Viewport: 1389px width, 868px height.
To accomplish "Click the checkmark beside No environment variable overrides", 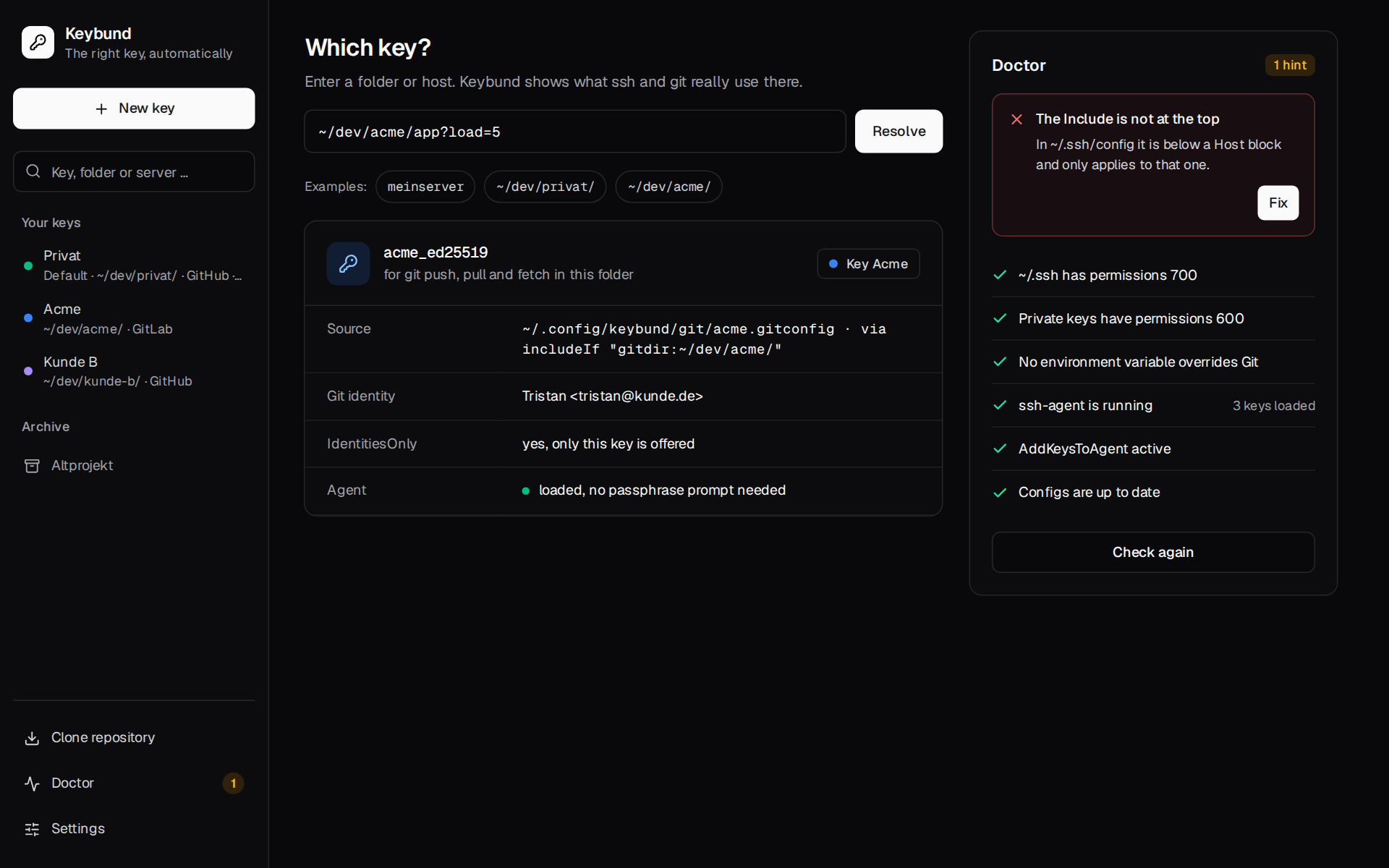I will [1001, 362].
